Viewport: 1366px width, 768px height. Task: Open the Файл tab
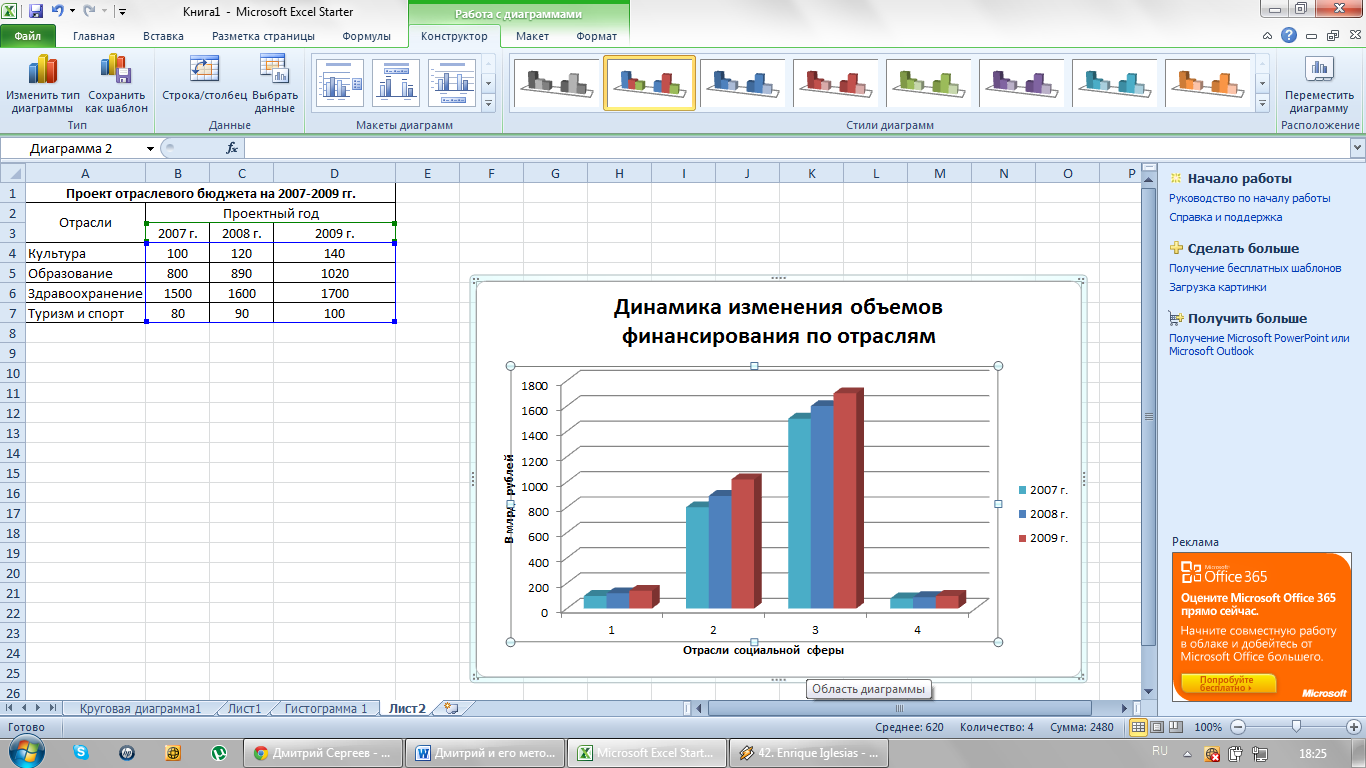(27, 36)
